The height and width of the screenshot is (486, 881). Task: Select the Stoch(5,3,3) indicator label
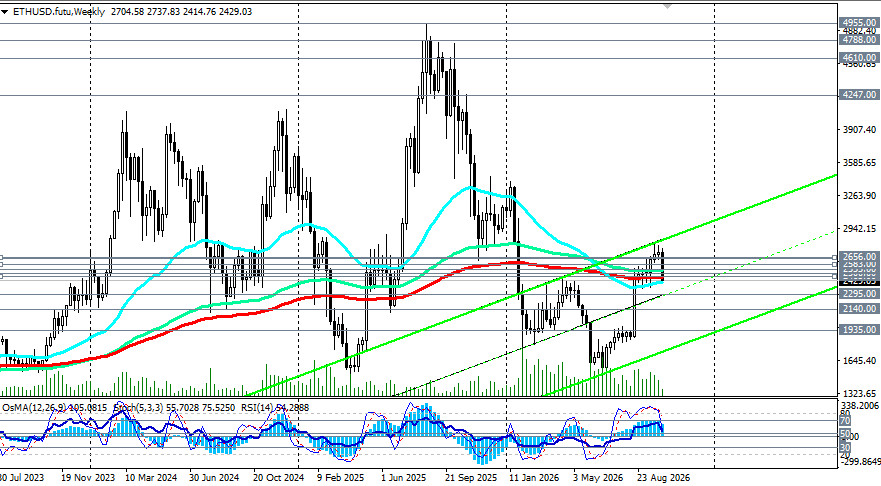pyautogui.click(x=137, y=407)
